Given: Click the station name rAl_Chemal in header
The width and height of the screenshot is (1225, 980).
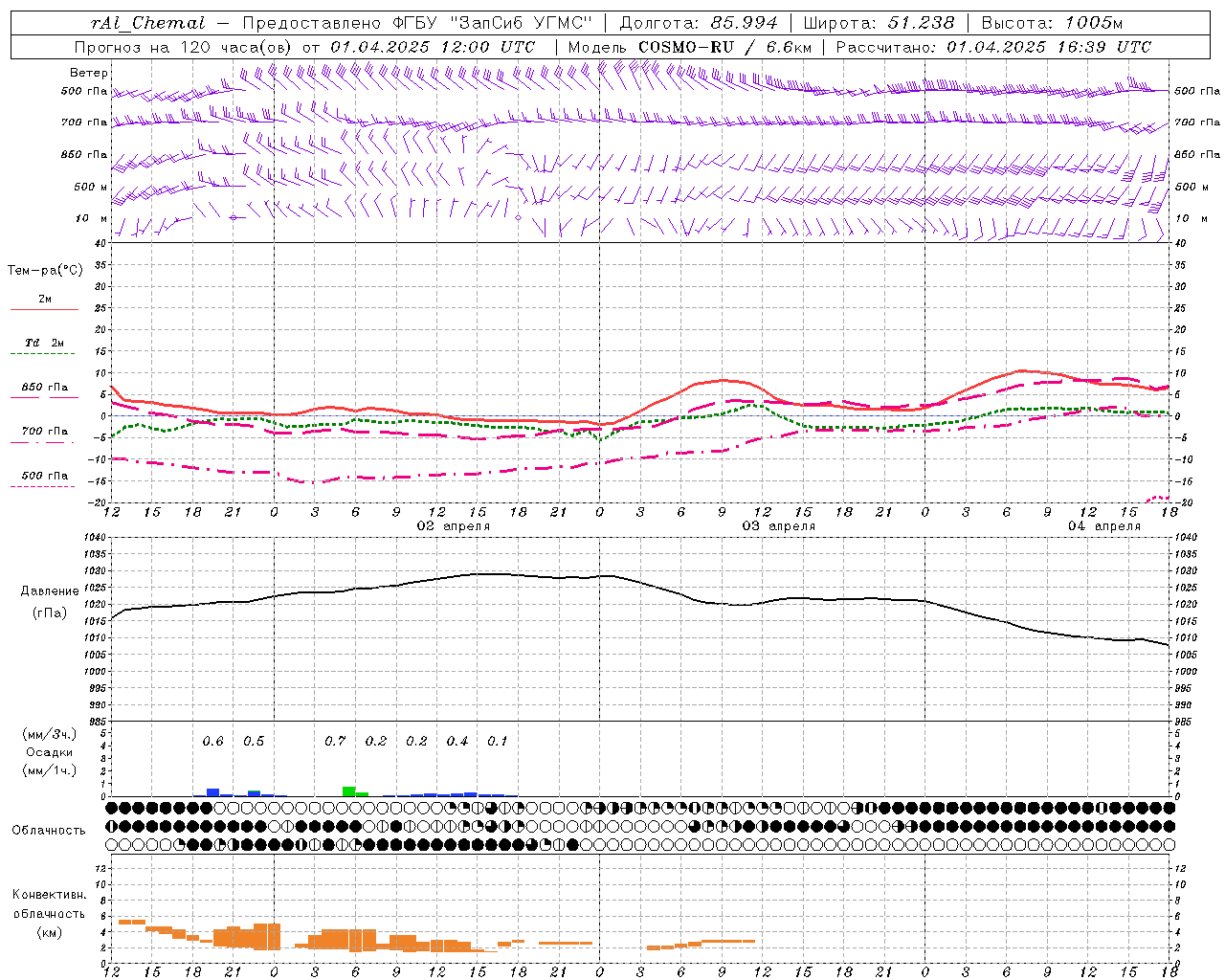Looking at the screenshot, I should tap(147, 23).
